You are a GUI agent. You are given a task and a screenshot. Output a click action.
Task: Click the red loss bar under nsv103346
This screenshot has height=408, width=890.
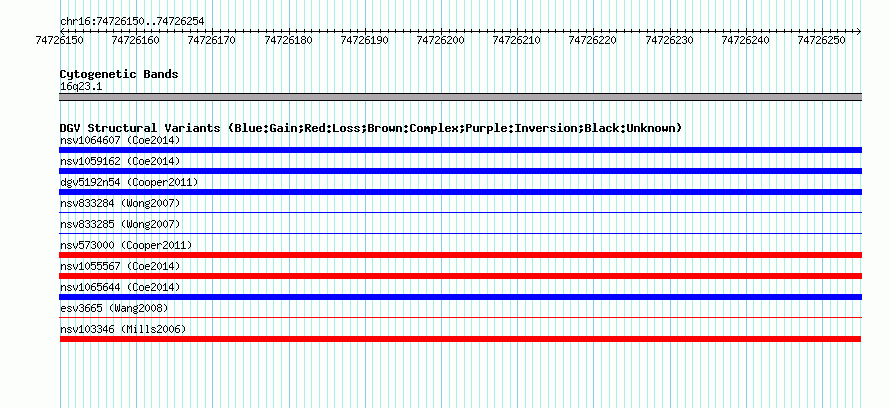point(460,339)
